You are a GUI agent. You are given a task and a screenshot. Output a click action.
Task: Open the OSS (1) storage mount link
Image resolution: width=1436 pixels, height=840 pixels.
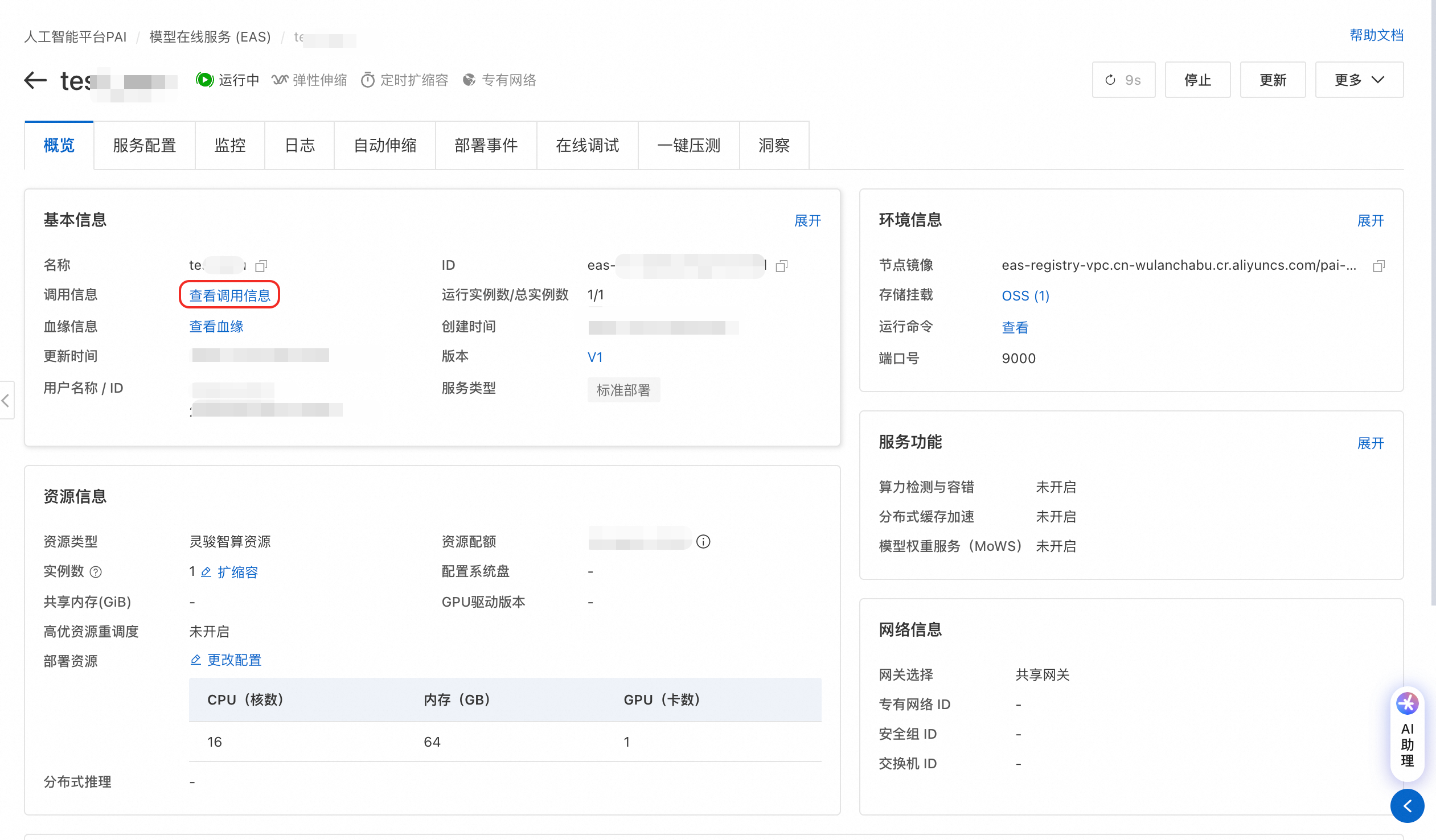point(1024,295)
